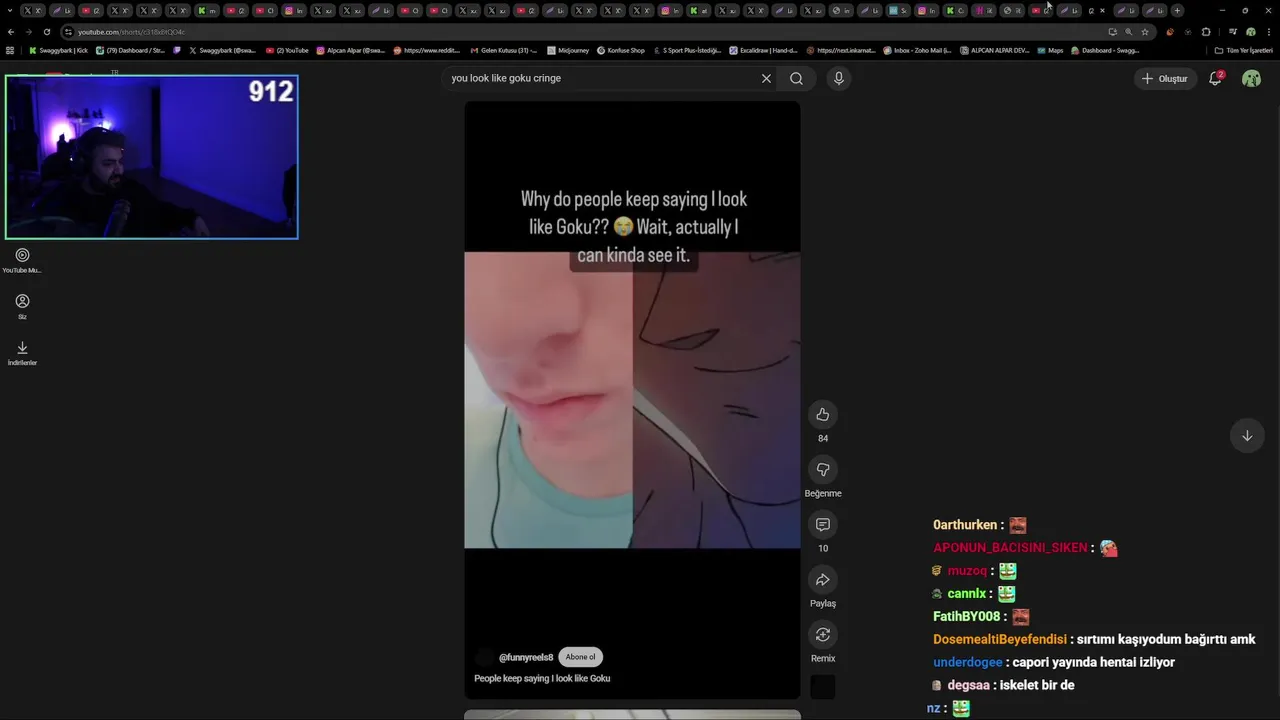Open the Maps bookmark
The height and width of the screenshot is (720, 1280).
click(1050, 50)
